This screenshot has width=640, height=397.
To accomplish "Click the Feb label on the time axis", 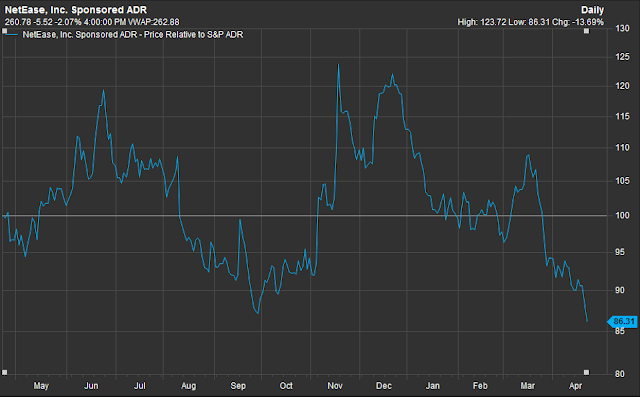I will pyautogui.click(x=480, y=386).
